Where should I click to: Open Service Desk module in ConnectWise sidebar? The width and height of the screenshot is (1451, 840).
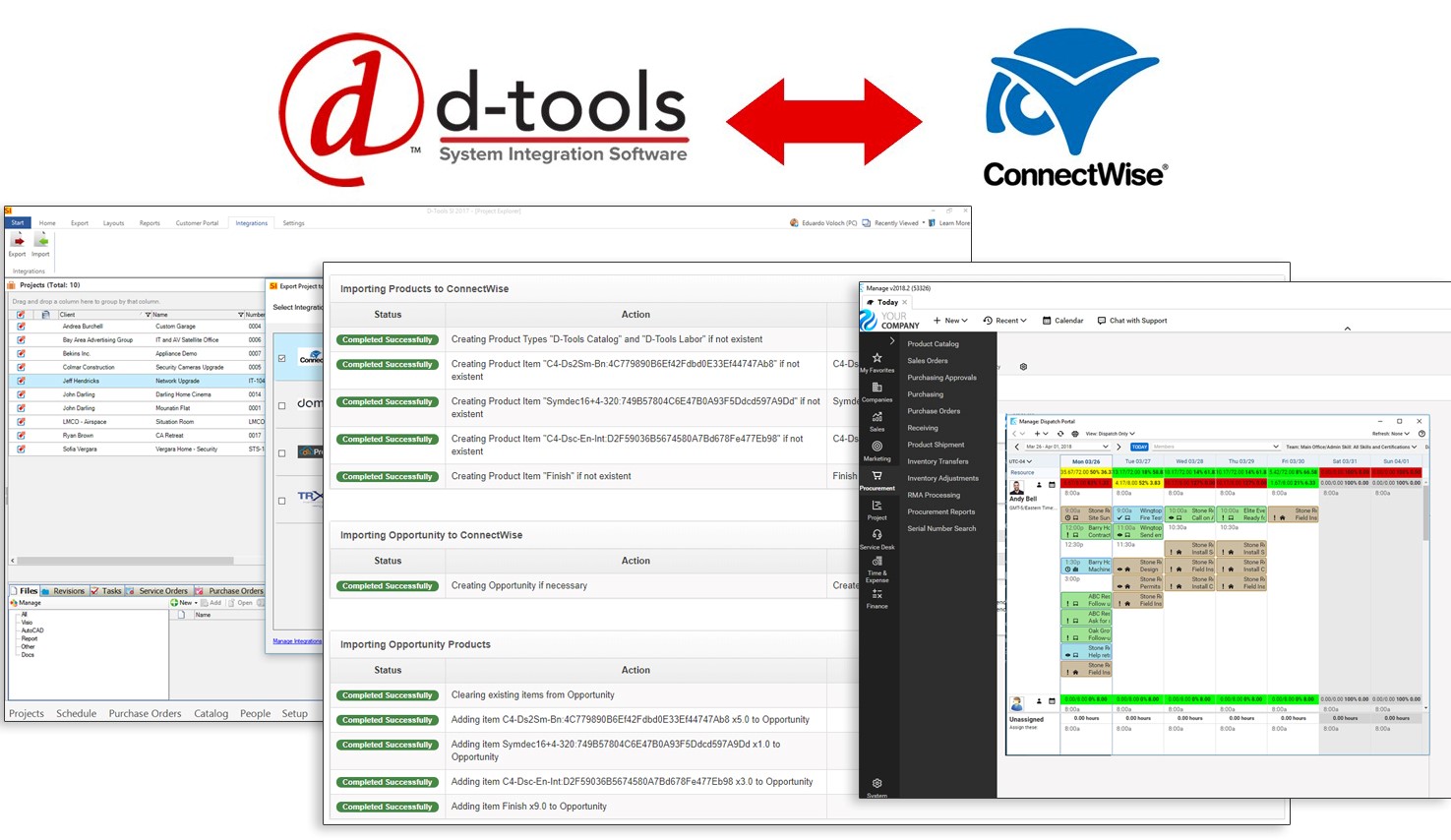click(x=877, y=539)
